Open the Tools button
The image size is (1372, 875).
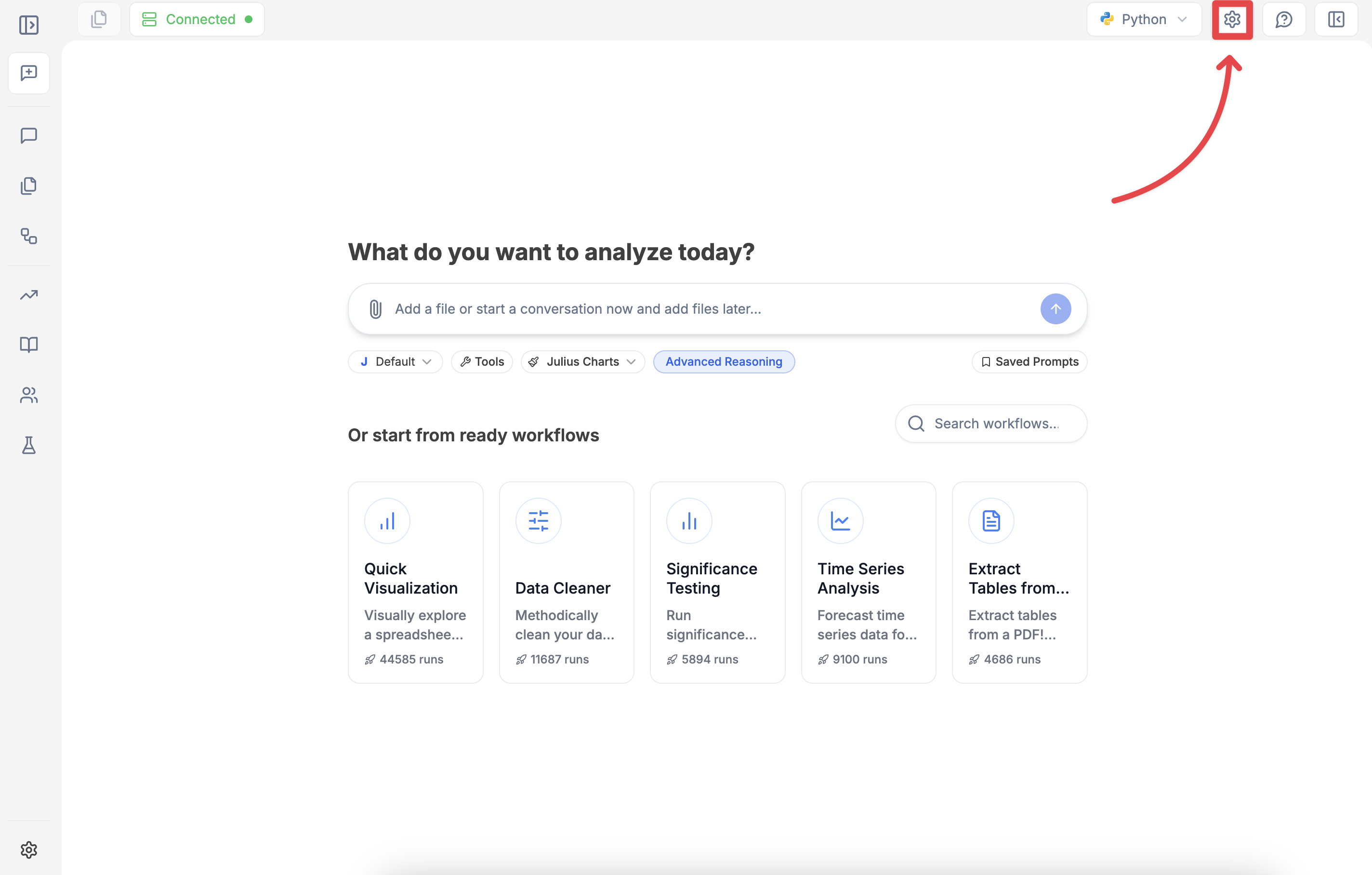[482, 361]
